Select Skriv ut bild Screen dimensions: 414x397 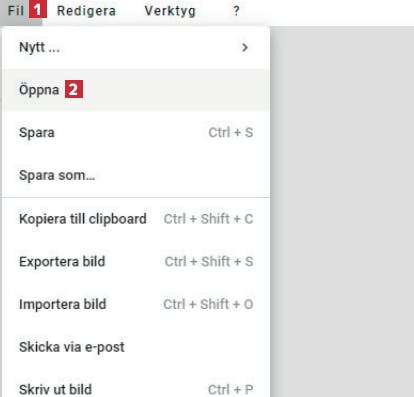point(136,387)
